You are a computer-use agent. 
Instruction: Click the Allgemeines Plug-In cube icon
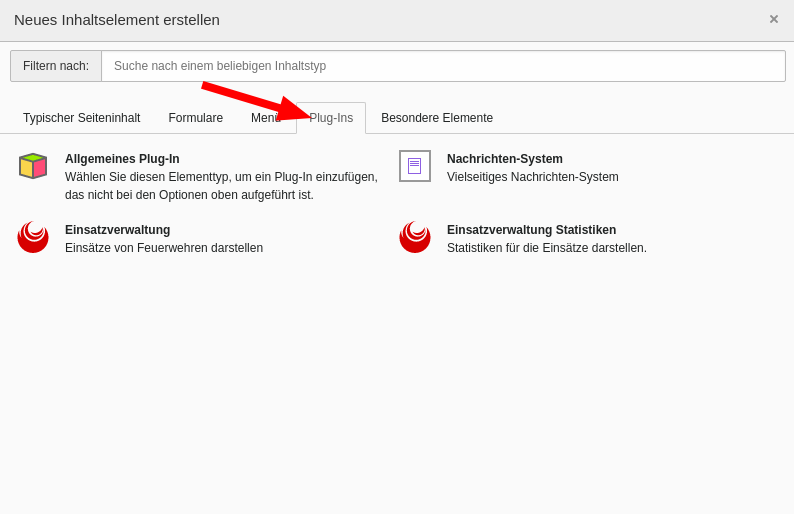click(x=33, y=166)
